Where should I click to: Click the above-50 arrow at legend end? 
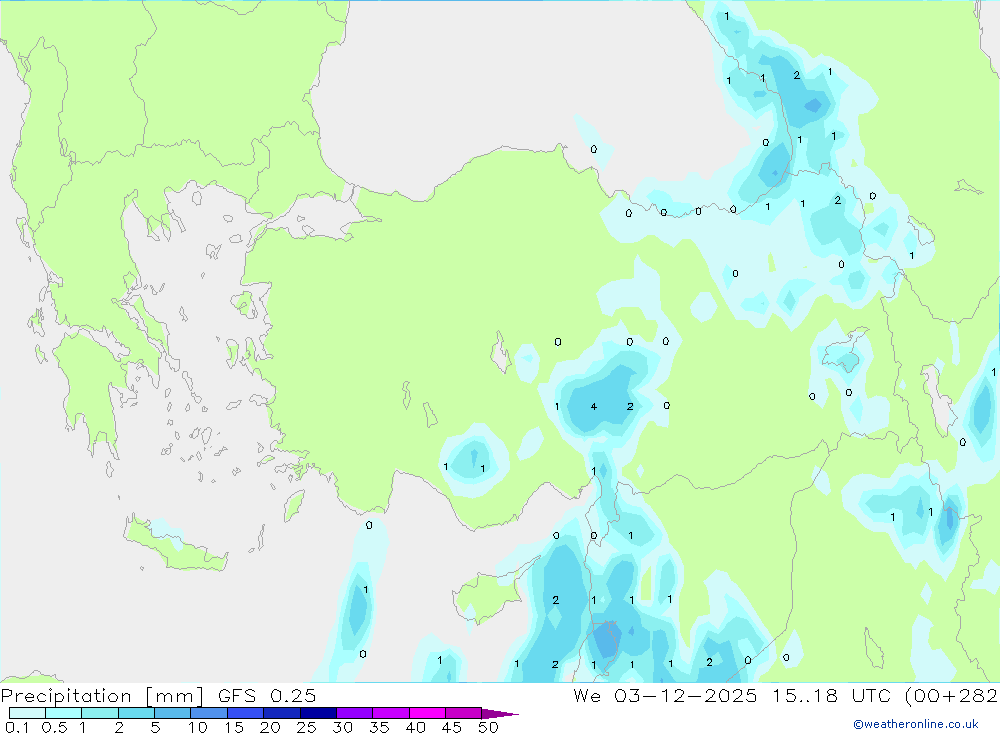pyautogui.click(x=500, y=714)
